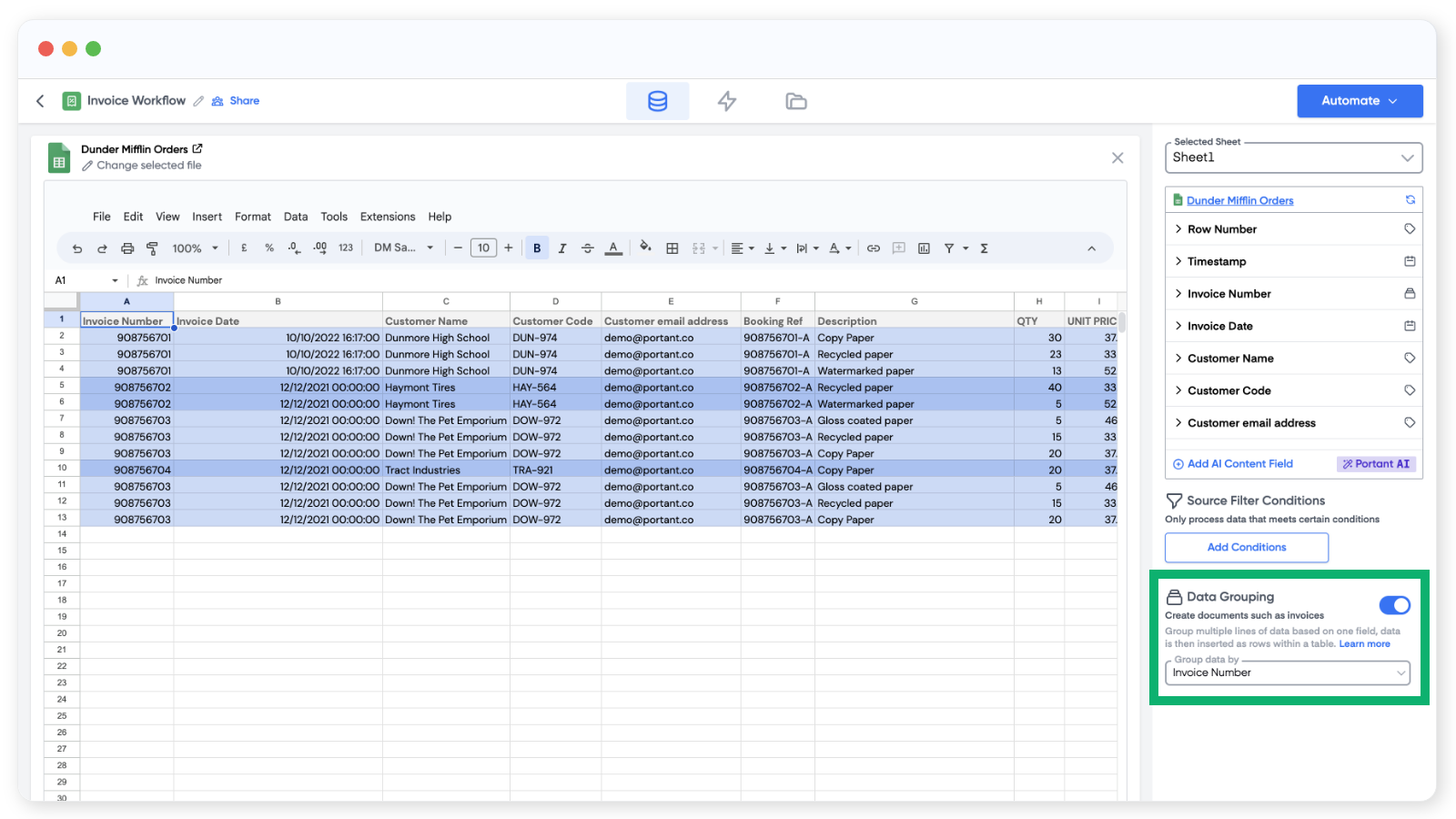Open the Selected Sheet dropdown
The width and height of the screenshot is (1456, 819).
coord(1293,157)
